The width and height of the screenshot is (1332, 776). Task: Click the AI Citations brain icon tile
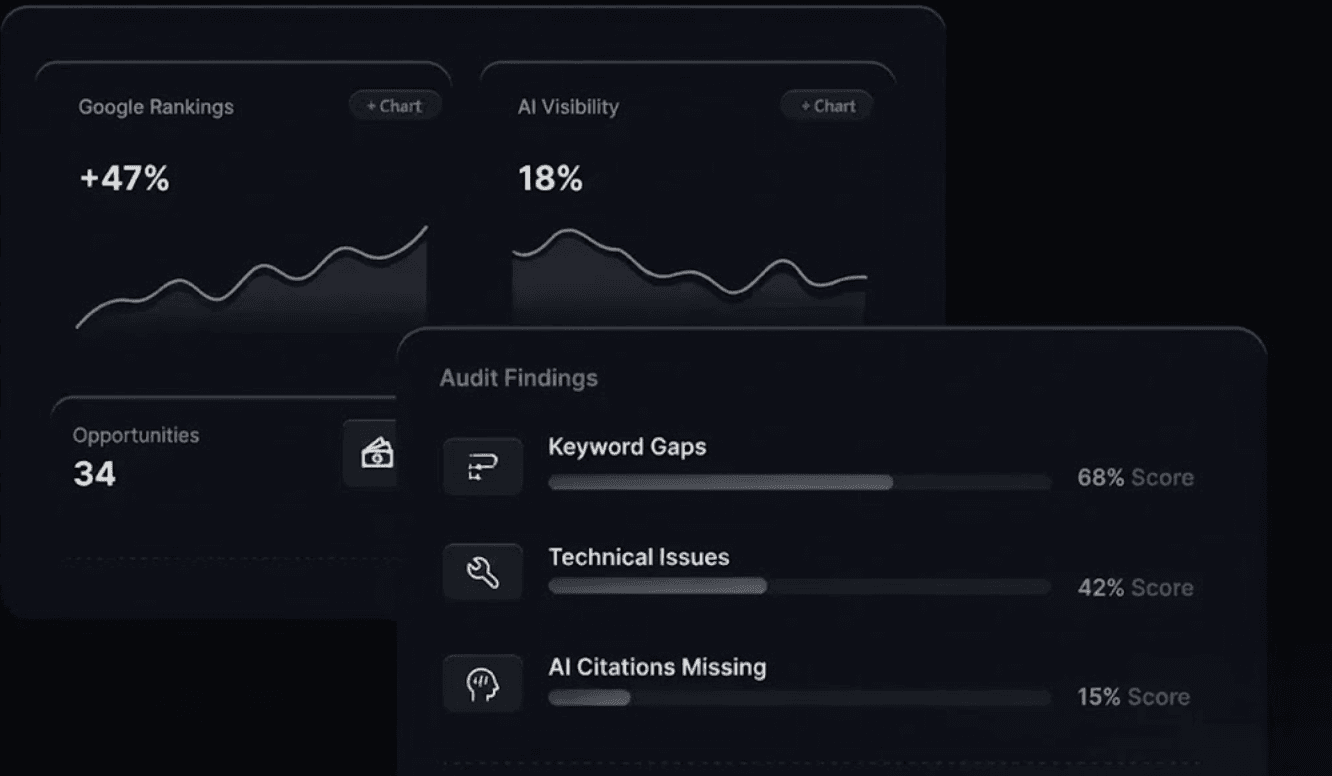(483, 682)
